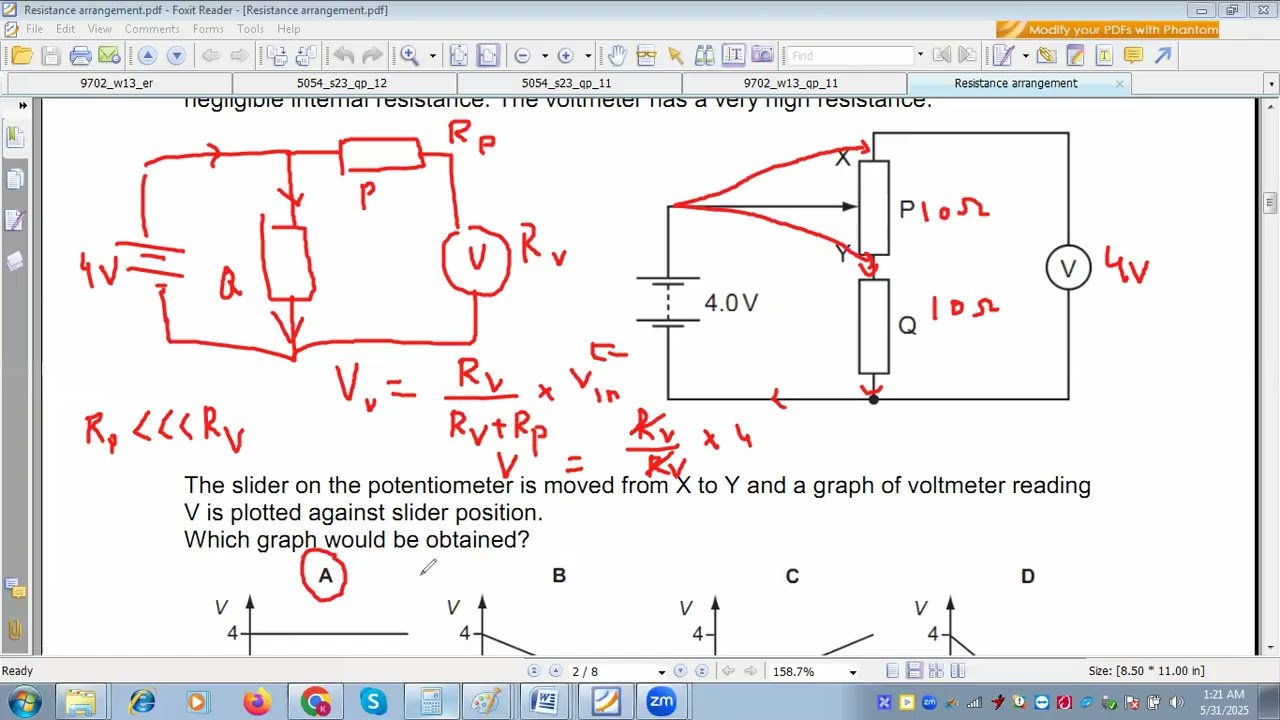This screenshot has height=720, width=1280.
Task: Select Continuous page layout in status bar
Action: coord(914,671)
